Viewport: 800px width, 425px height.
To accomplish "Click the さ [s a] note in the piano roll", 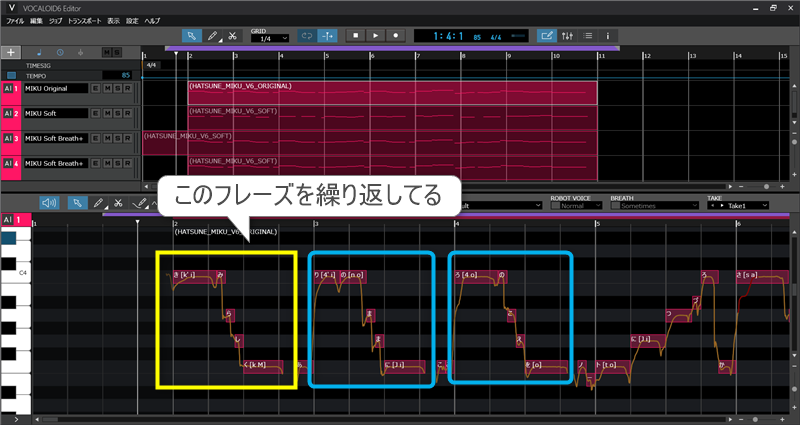I will pyautogui.click(x=762, y=277).
